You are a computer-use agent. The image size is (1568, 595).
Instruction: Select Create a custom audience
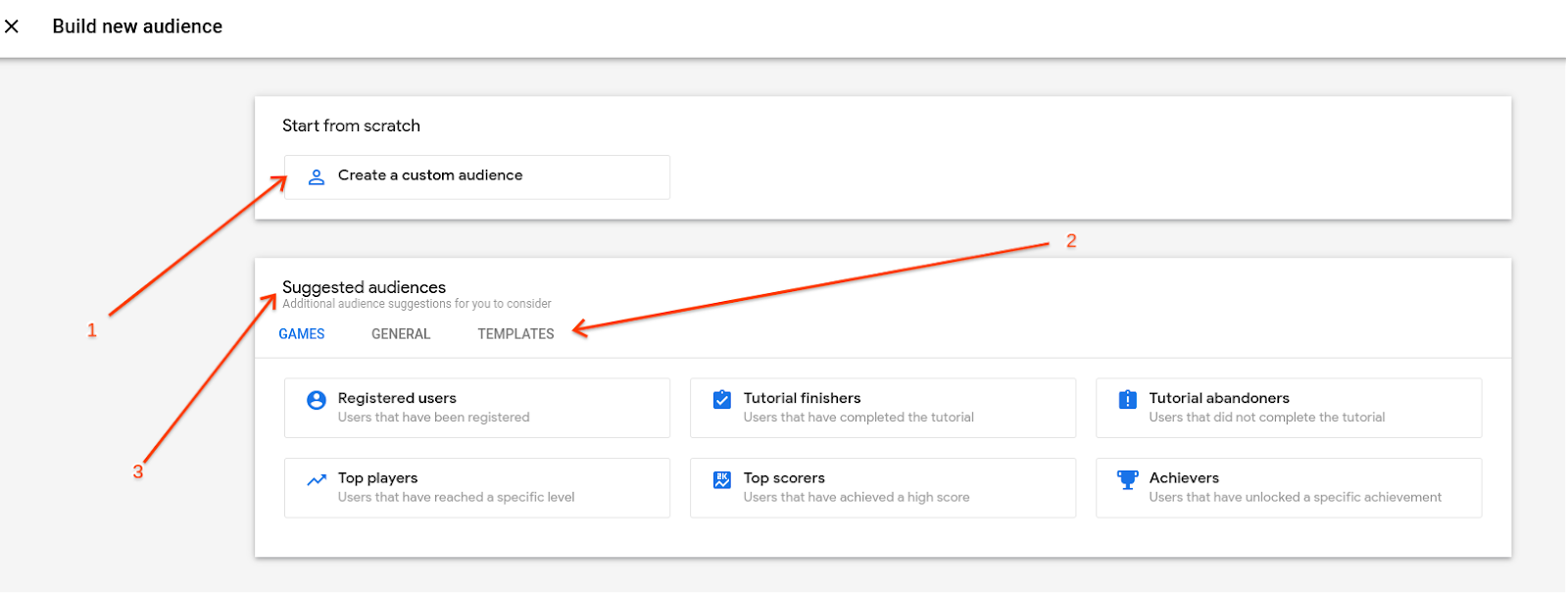pos(430,175)
